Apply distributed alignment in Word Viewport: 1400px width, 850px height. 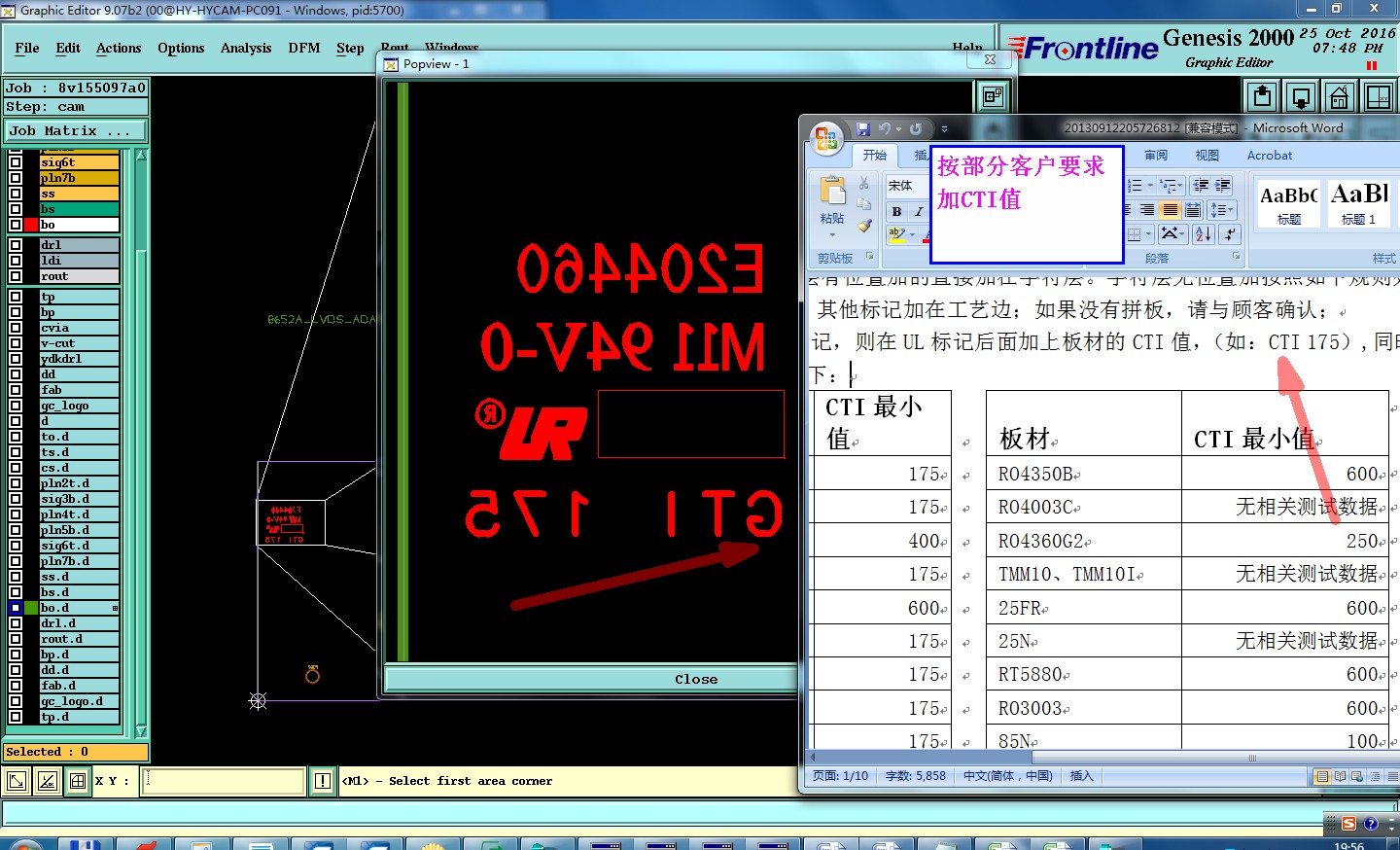point(1192,209)
